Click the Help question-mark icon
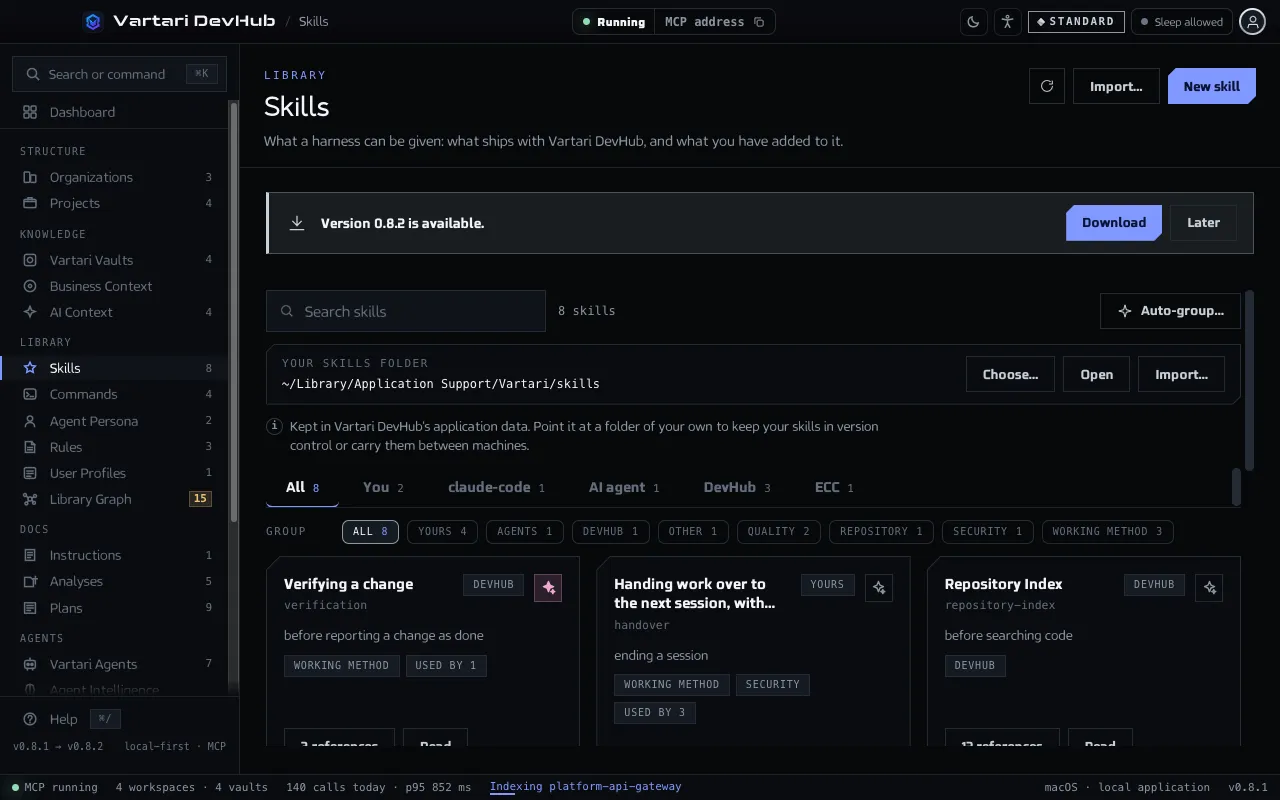 pos(30,719)
